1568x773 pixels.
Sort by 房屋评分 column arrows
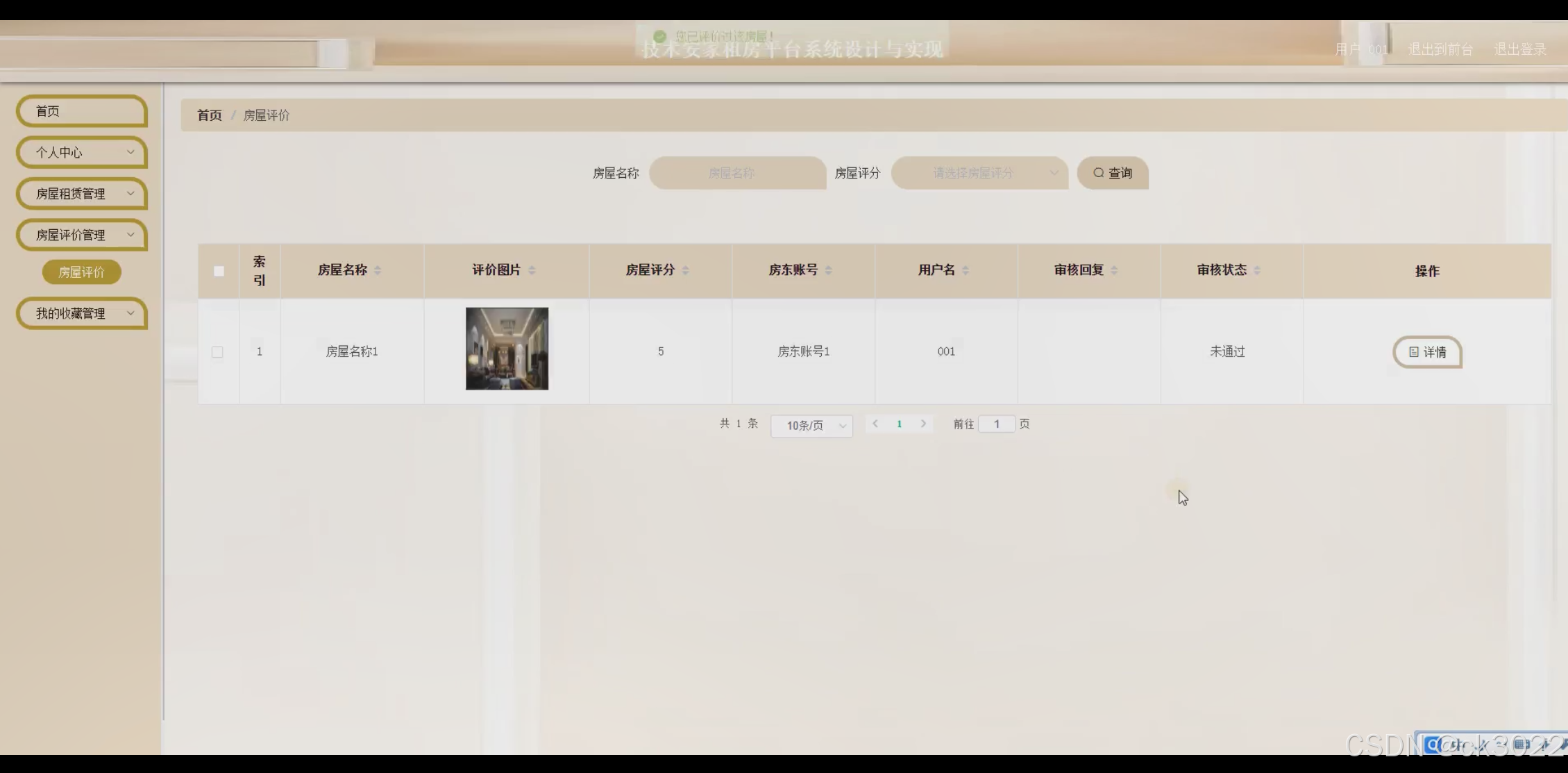[685, 270]
